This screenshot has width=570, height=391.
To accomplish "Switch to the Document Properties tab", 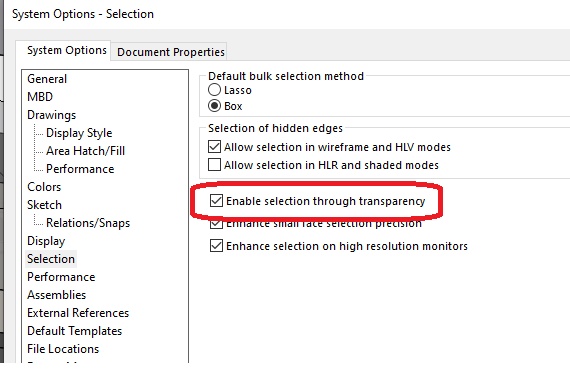I will [171, 52].
